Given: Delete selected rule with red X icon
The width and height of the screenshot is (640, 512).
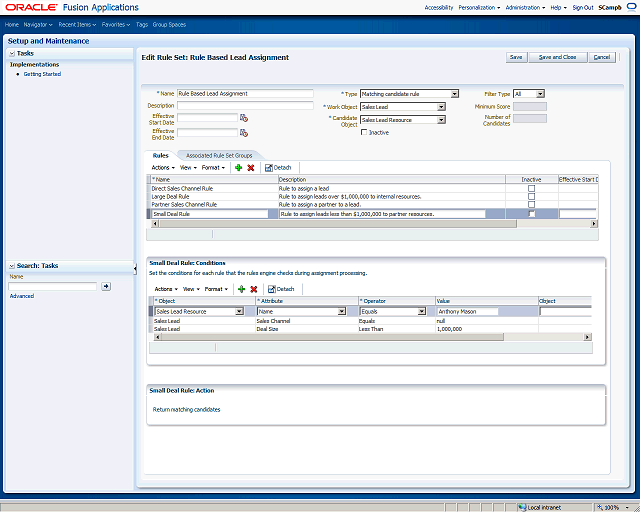Looking at the screenshot, I should pos(251,167).
